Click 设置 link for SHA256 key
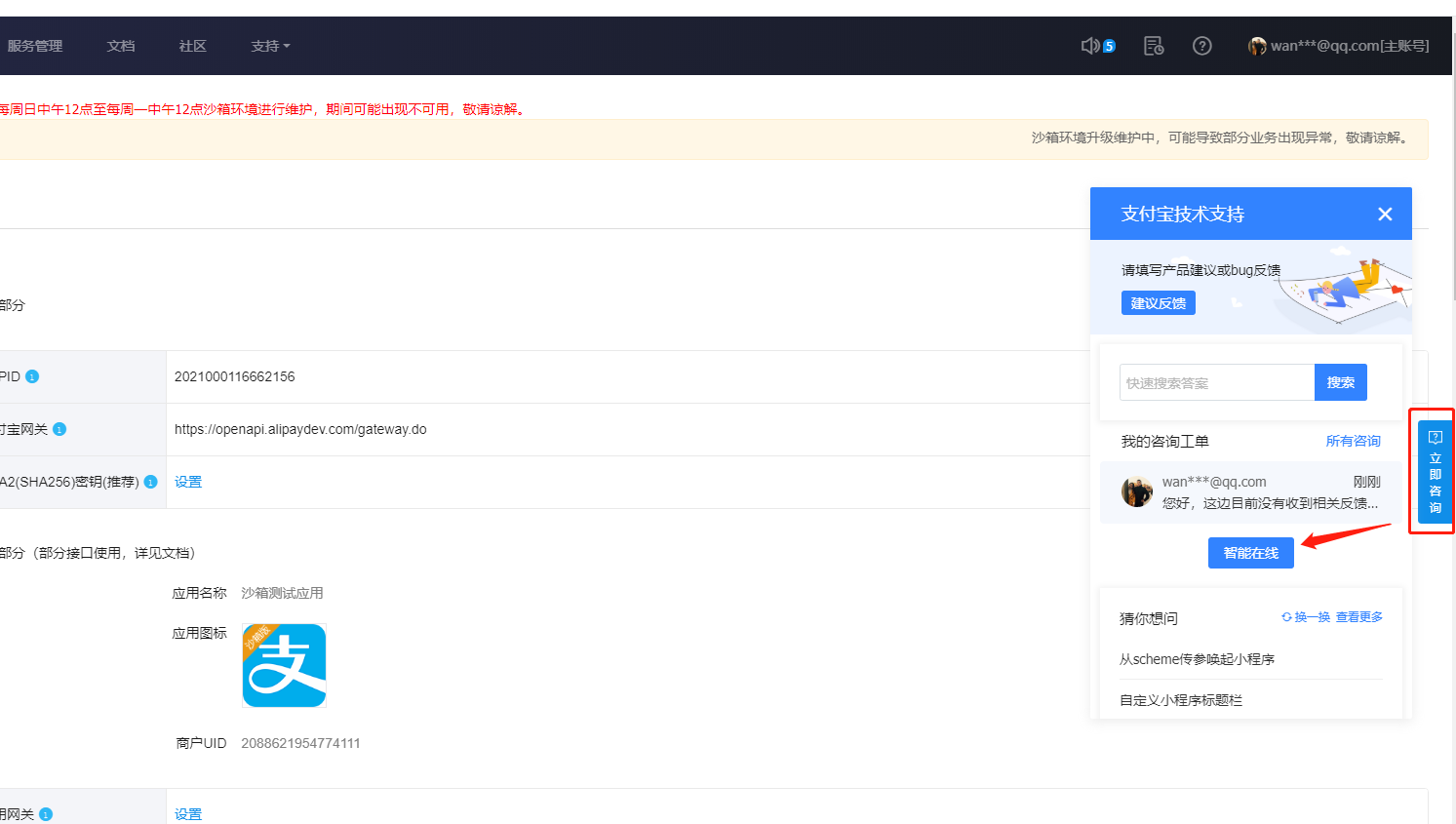The height and width of the screenshot is (824, 1456). [188, 482]
